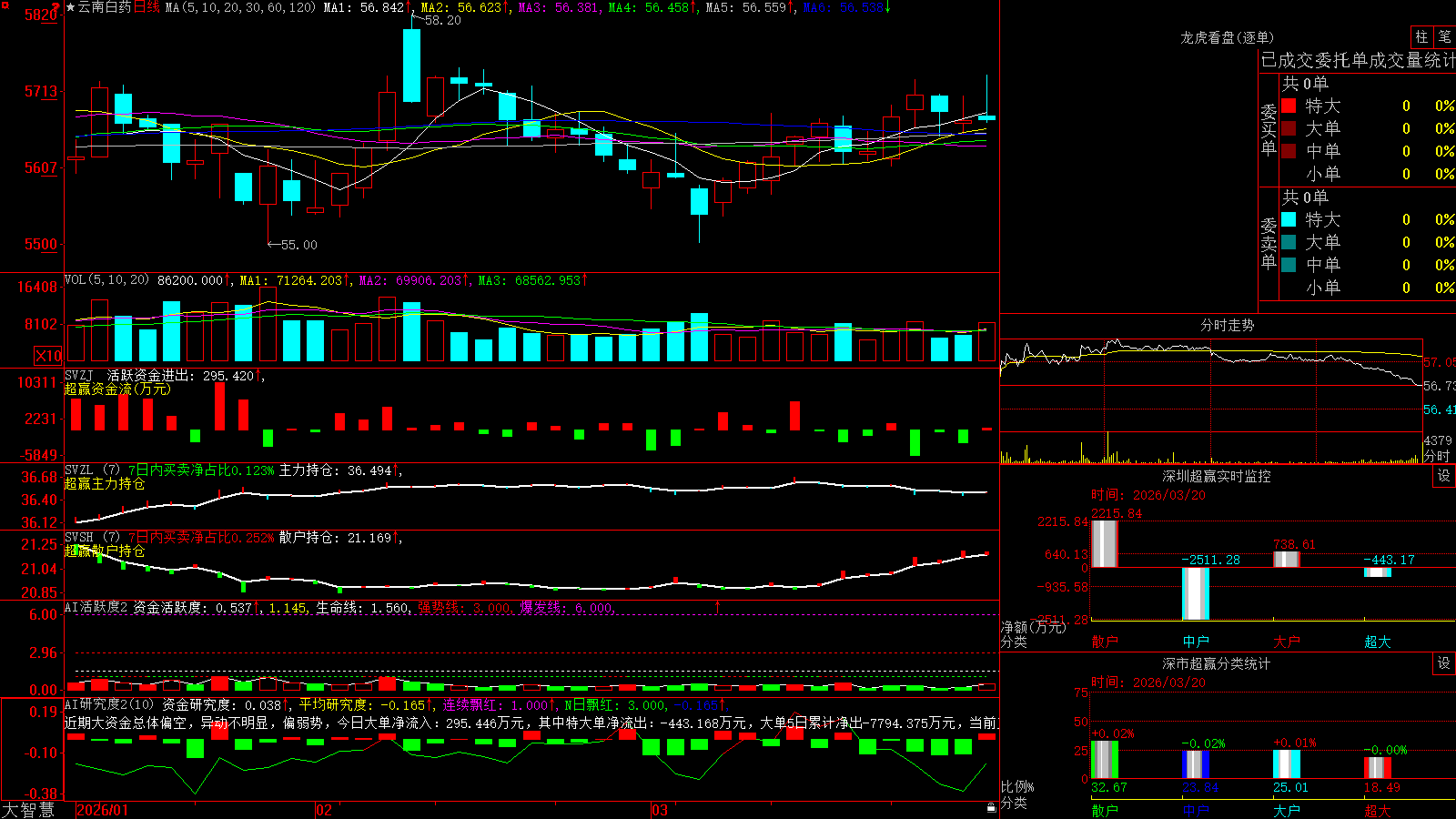Click the teal 中单 sell-order swatch
Screen dimensions: 1456x819
(x=1289, y=265)
